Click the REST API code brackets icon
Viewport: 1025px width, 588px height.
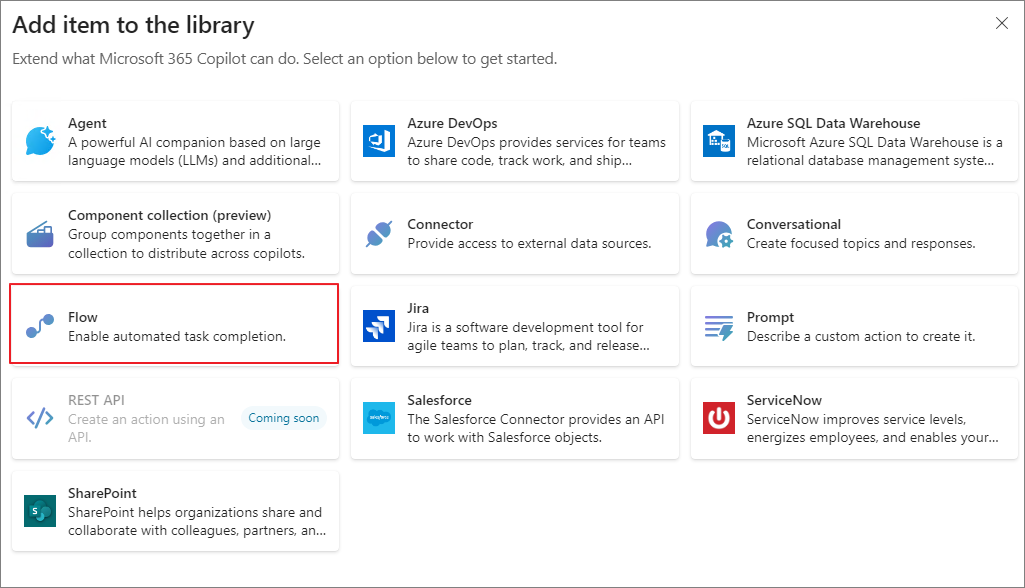point(40,418)
